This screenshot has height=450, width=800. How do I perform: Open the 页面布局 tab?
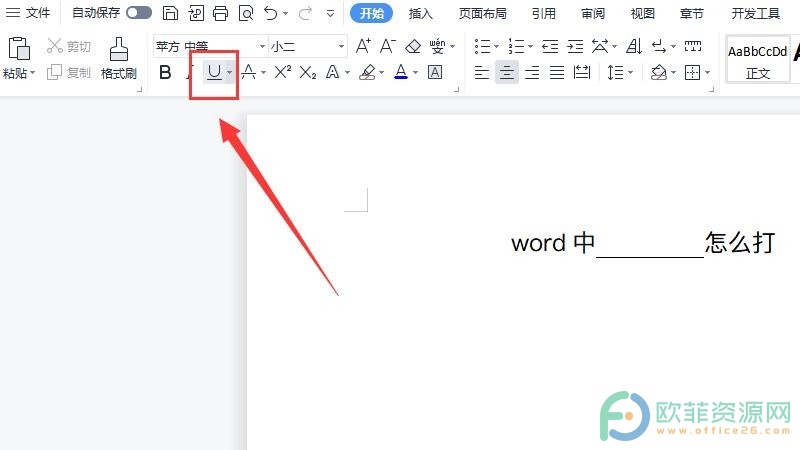click(x=482, y=14)
